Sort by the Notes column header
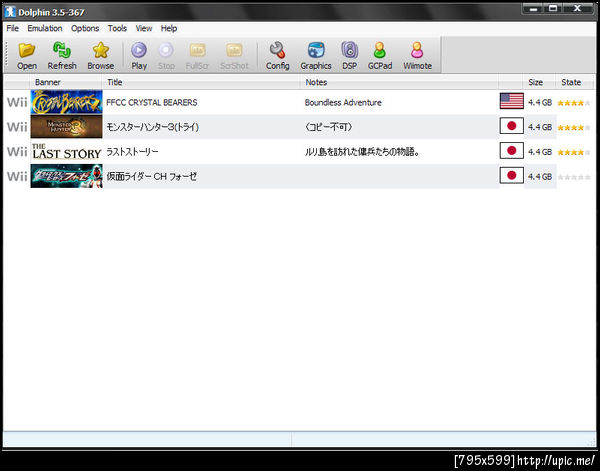The image size is (600, 471). tap(399, 82)
